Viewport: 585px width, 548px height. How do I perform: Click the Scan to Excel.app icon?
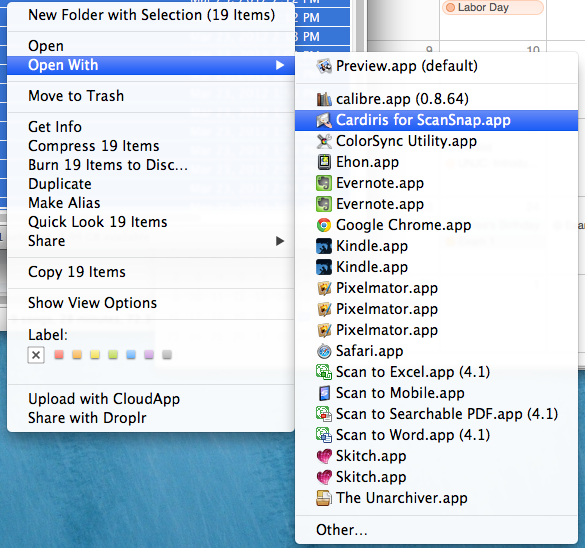click(324, 372)
